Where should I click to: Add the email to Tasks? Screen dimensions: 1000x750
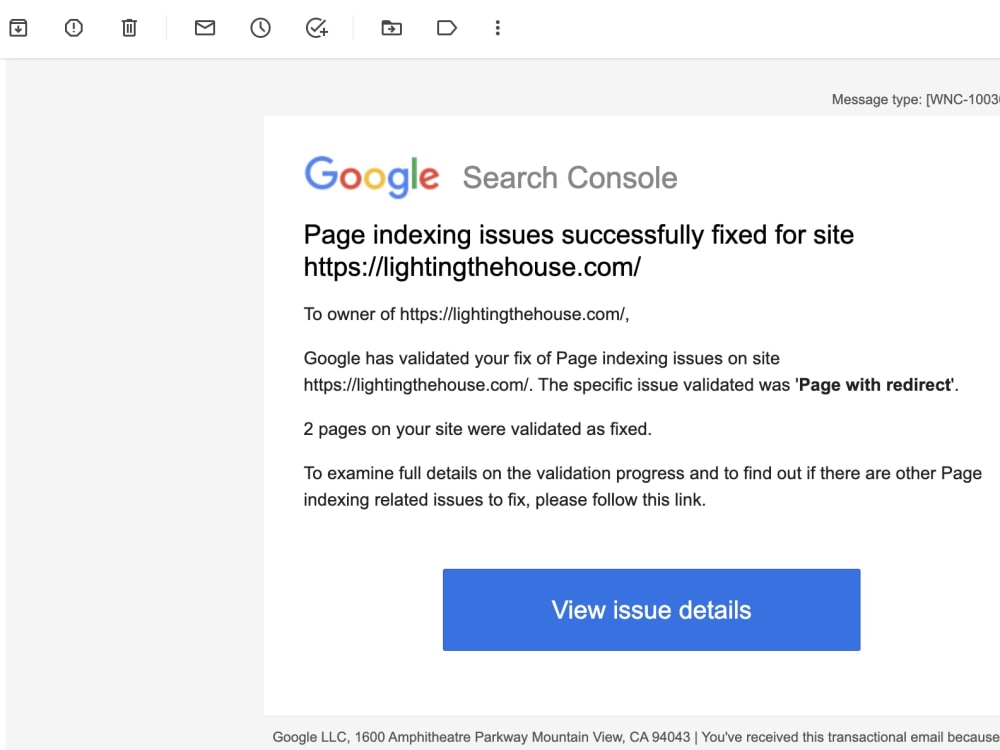[316, 27]
